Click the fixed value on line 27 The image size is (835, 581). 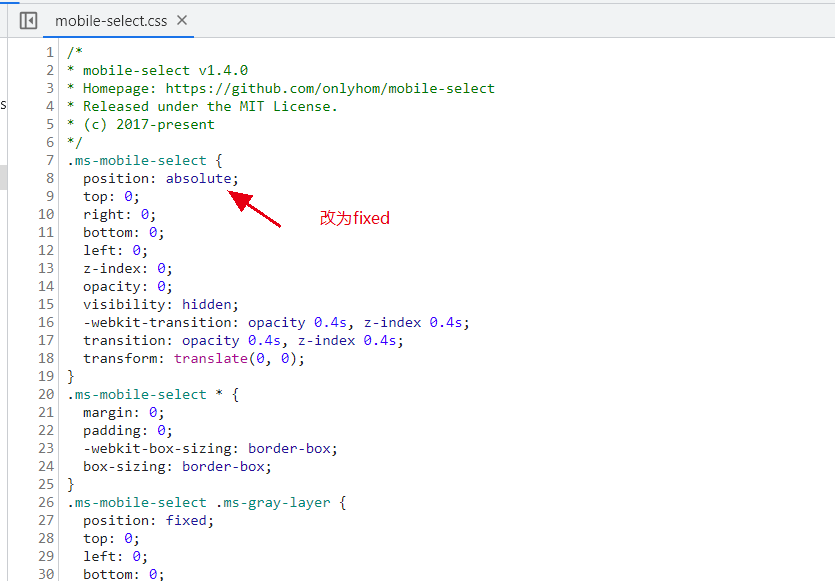(x=188, y=520)
